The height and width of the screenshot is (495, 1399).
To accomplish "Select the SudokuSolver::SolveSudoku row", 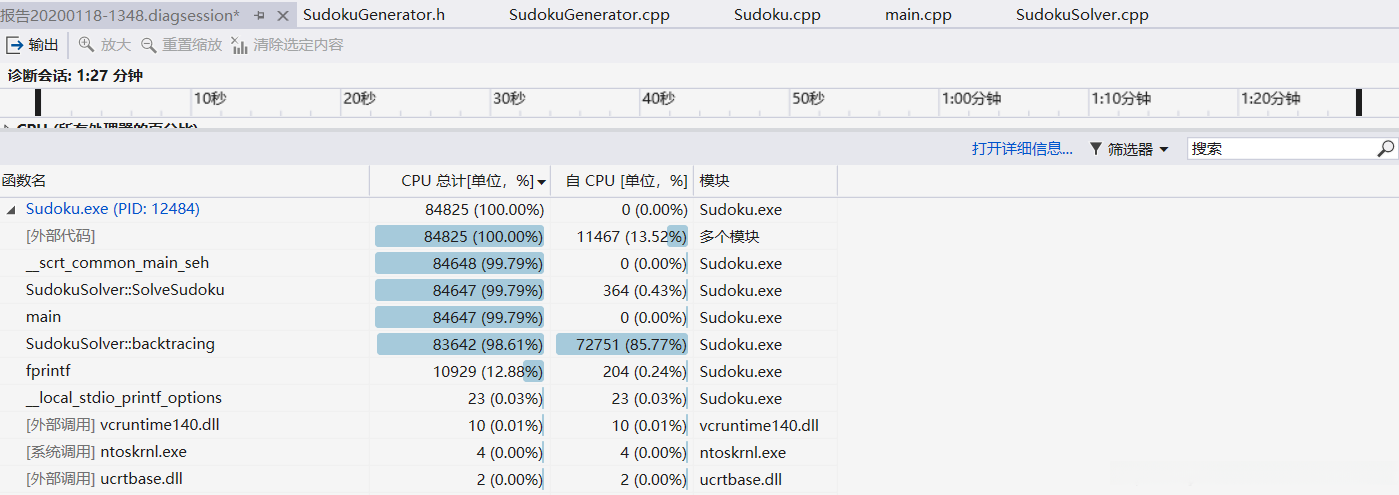I will tap(418, 291).
